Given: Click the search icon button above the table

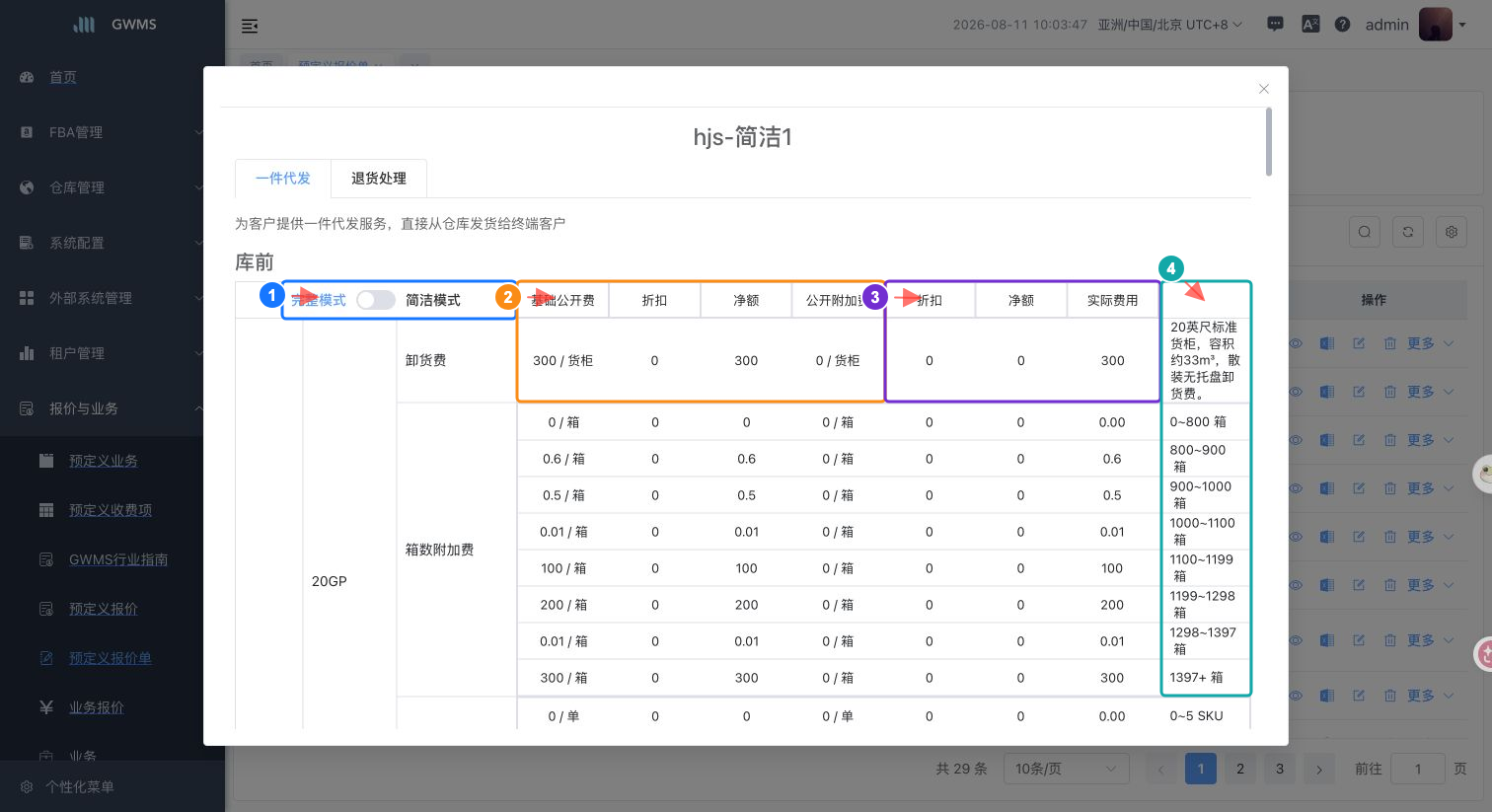Looking at the screenshot, I should click(x=1365, y=232).
